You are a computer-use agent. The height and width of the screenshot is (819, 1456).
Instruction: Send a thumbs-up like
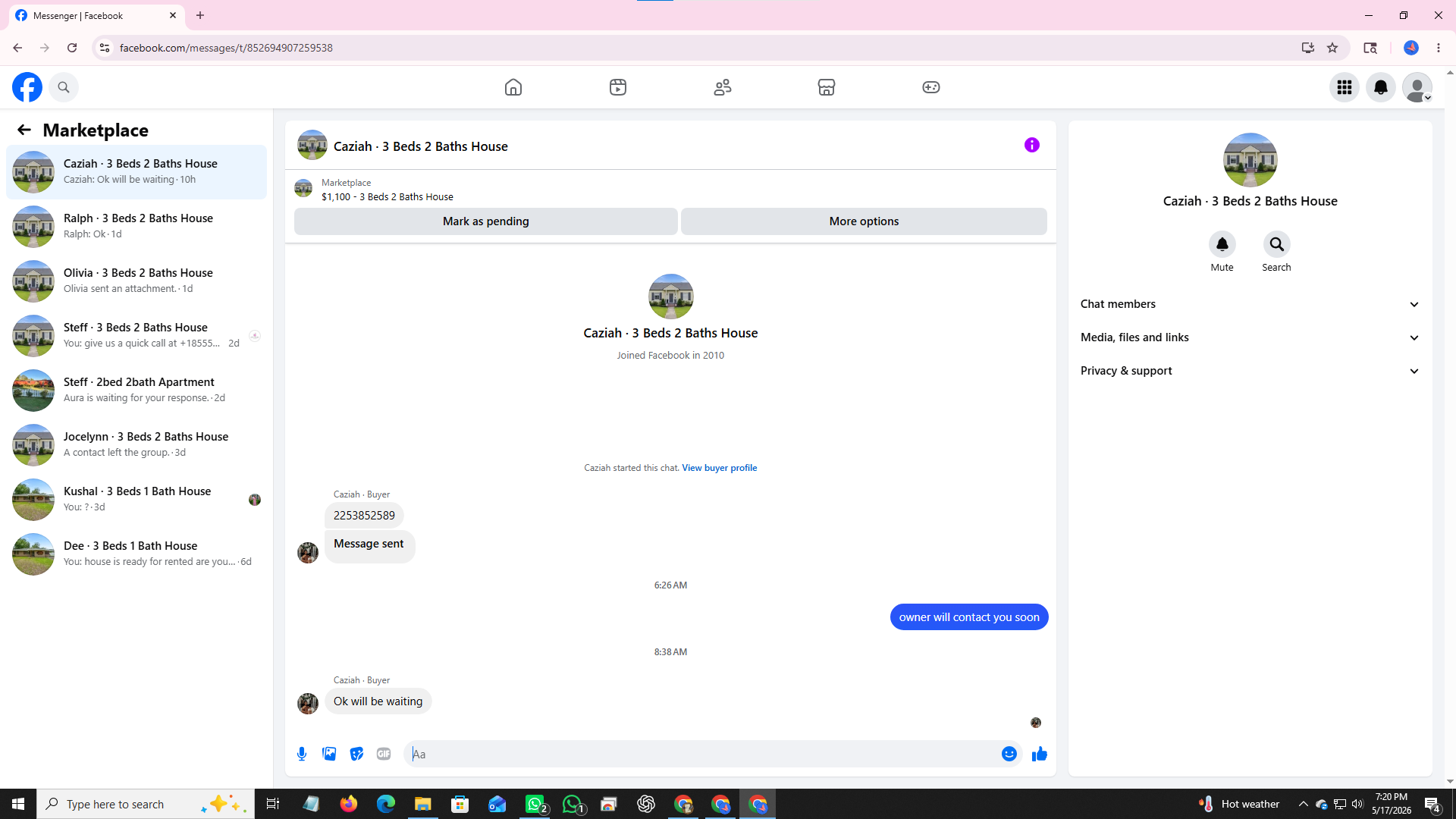[x=1040, y=754]
